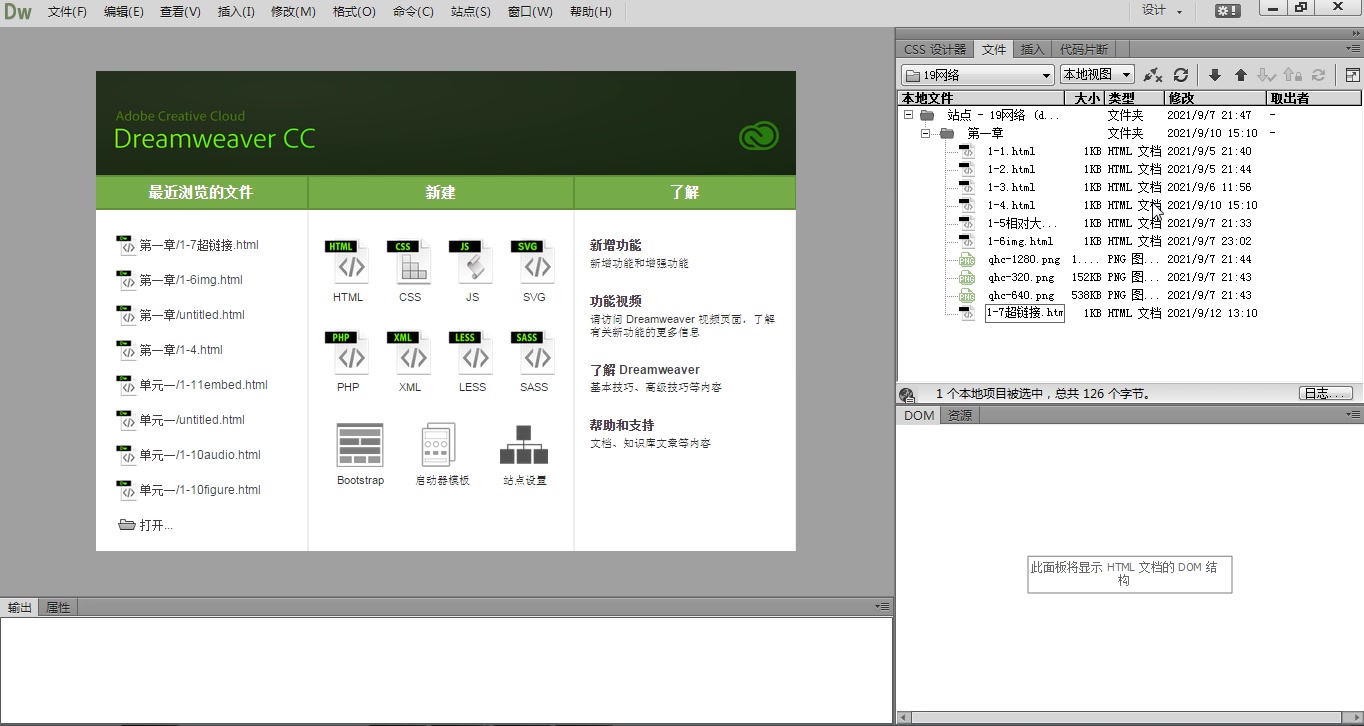Open the 插入(I) menu

pyautogui.click(x=236, y=12)
